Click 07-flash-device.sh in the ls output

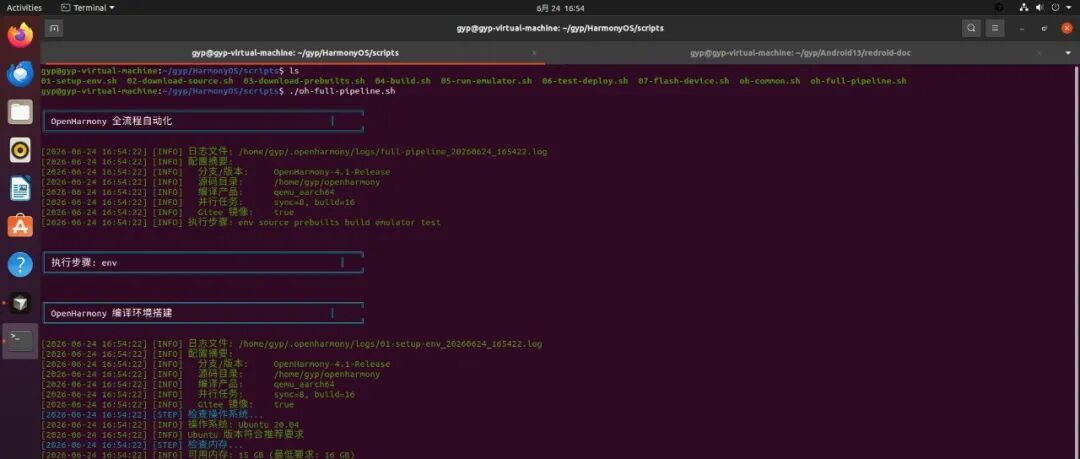coord(683,81)
